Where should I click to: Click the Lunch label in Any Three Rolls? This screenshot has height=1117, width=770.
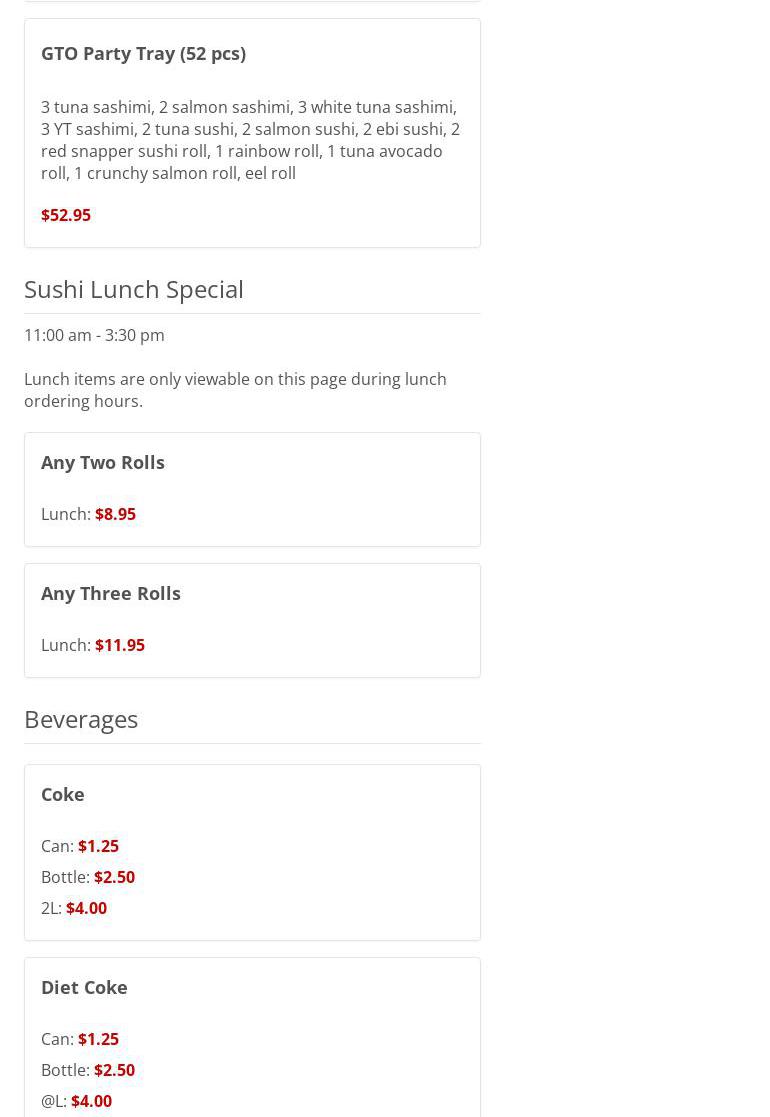coord(65,645)
